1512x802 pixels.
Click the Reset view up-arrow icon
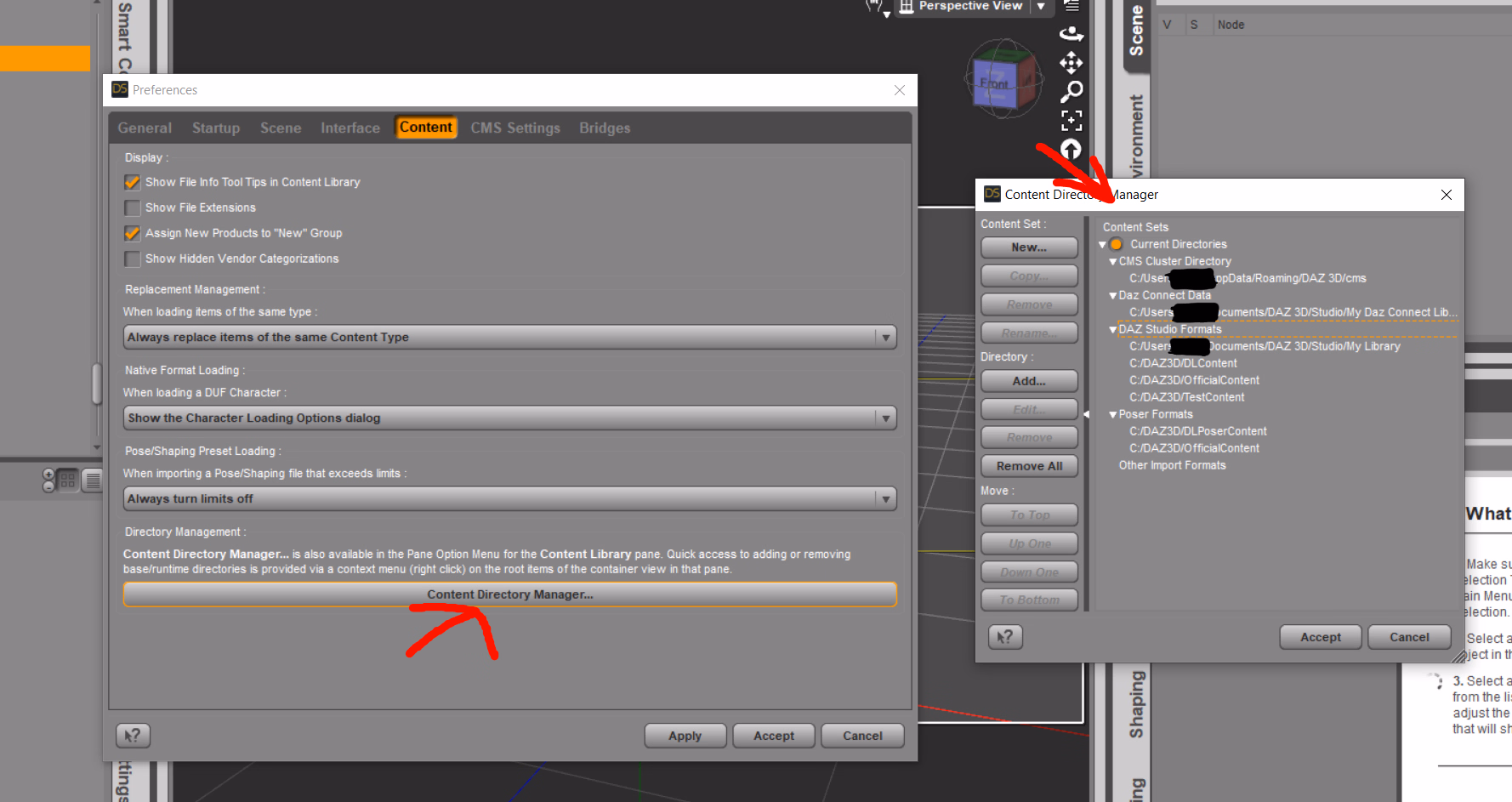pyautogui.click(x=1071, y=150)
